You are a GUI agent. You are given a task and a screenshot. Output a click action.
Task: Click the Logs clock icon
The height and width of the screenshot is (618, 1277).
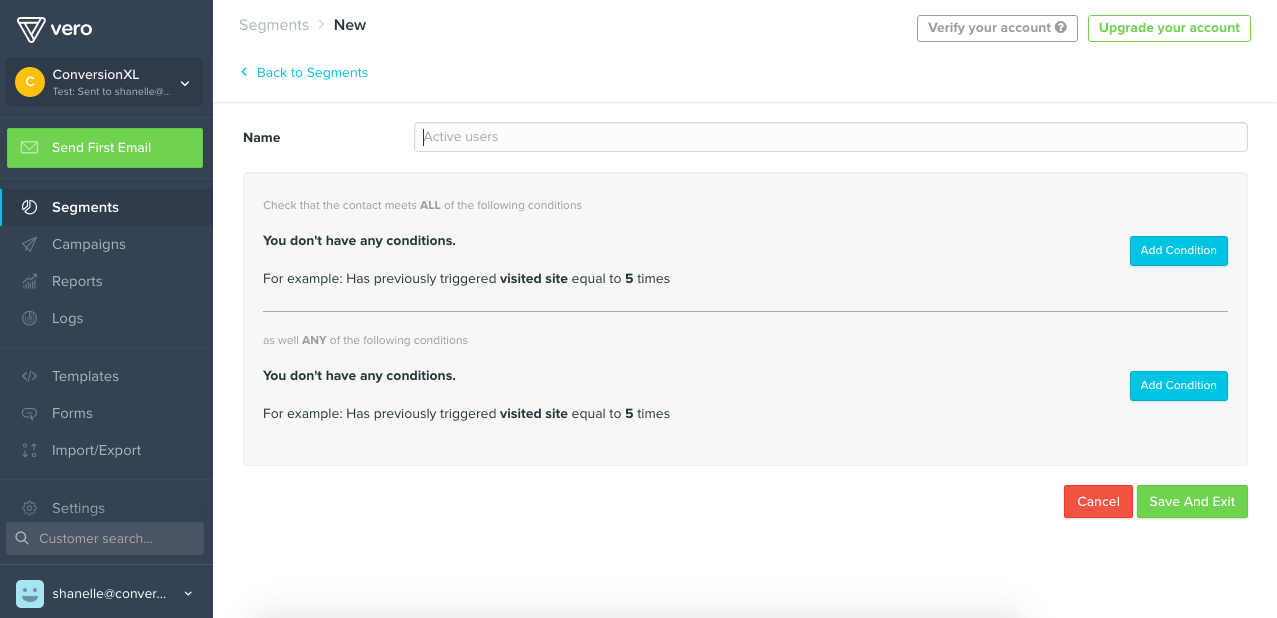pos(30,318)
